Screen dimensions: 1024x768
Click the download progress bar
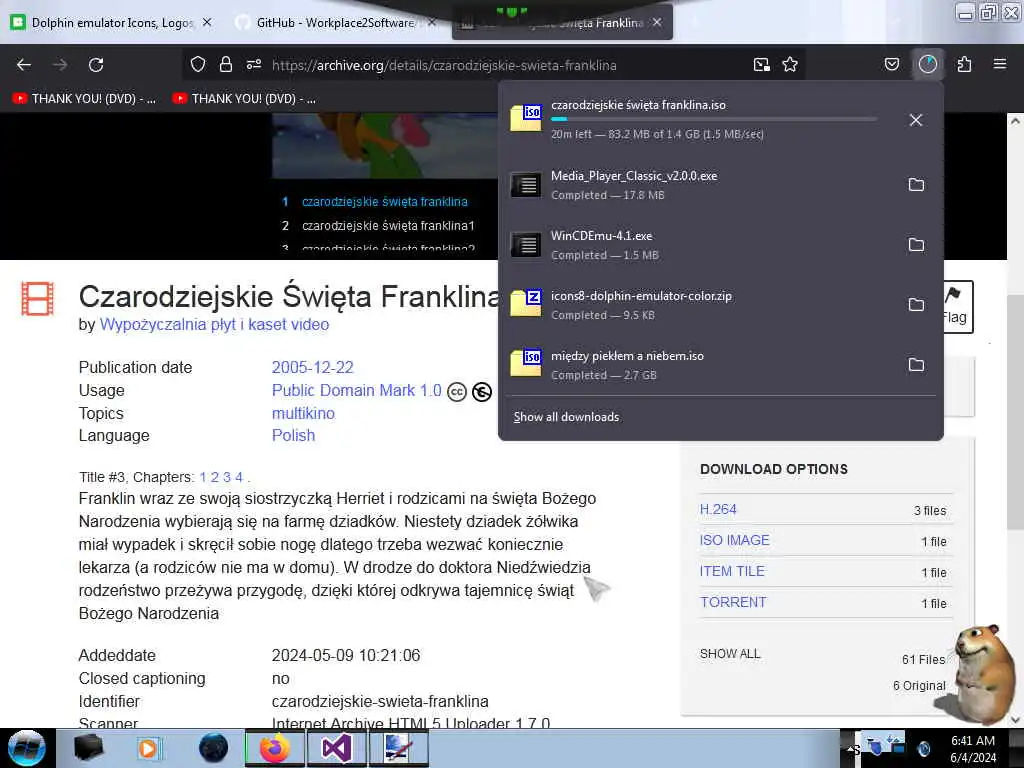pyautogui.click(x=714, y=119)
